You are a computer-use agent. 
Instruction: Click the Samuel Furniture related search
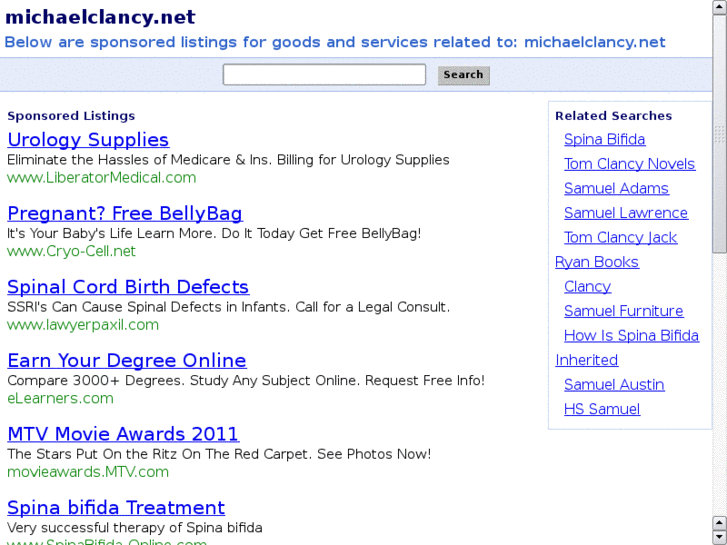click(623, 311)
